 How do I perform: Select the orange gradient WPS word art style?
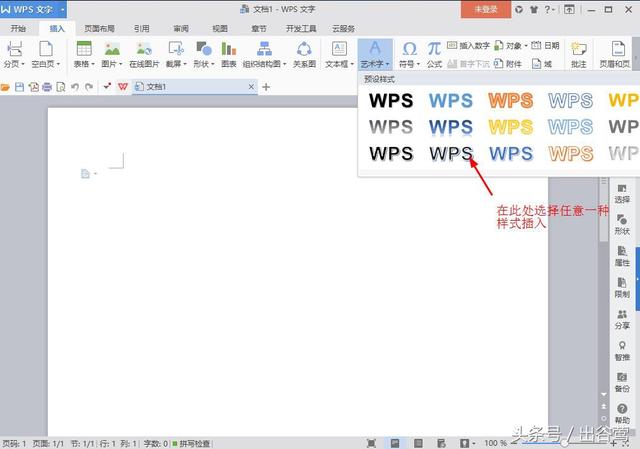510,100
